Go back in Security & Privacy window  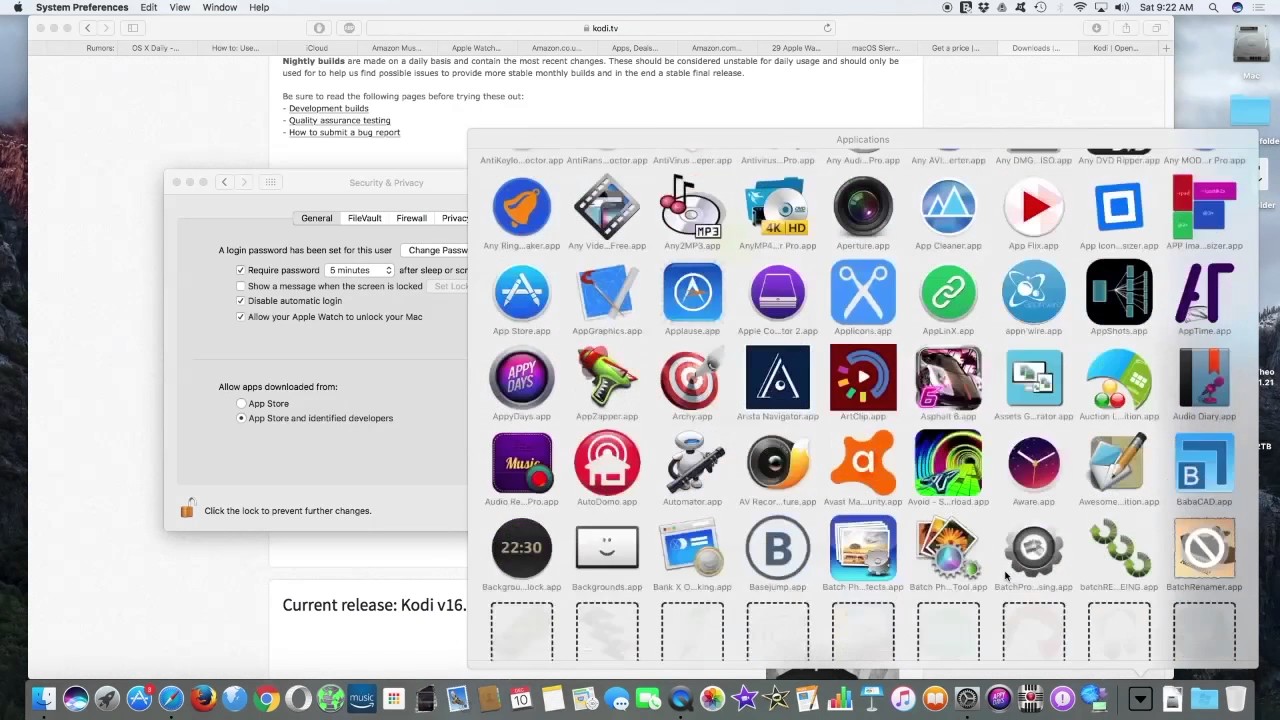coord(224,182)
